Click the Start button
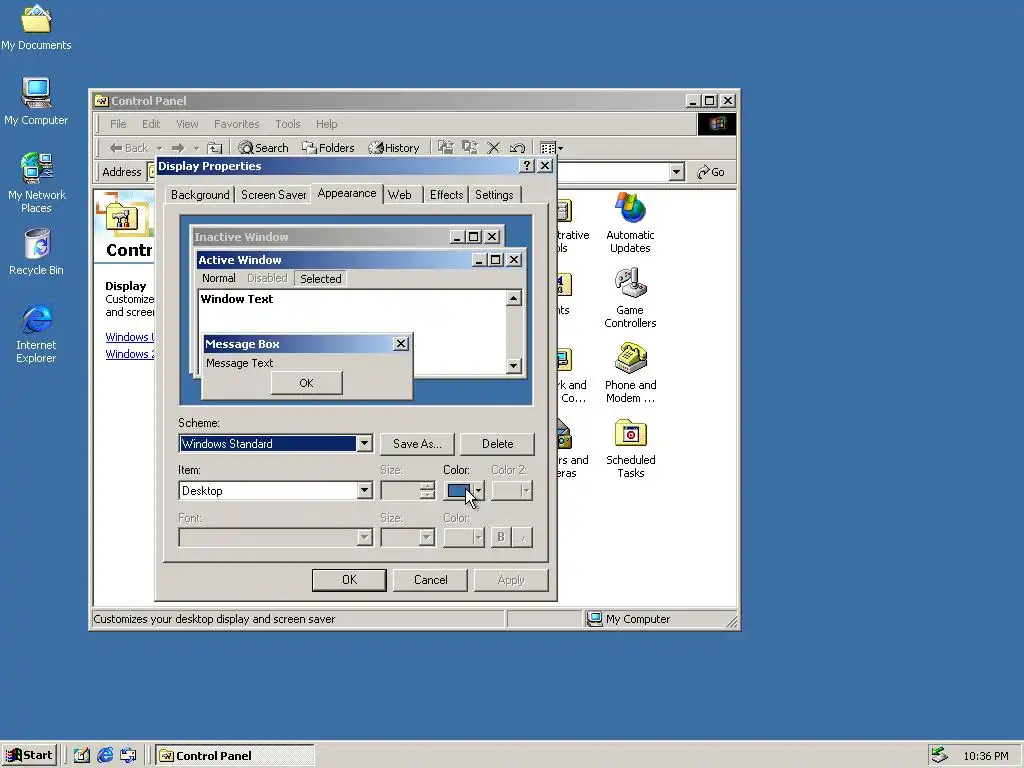The height and width of the screenshot is (768, 1024). (29, 756)
